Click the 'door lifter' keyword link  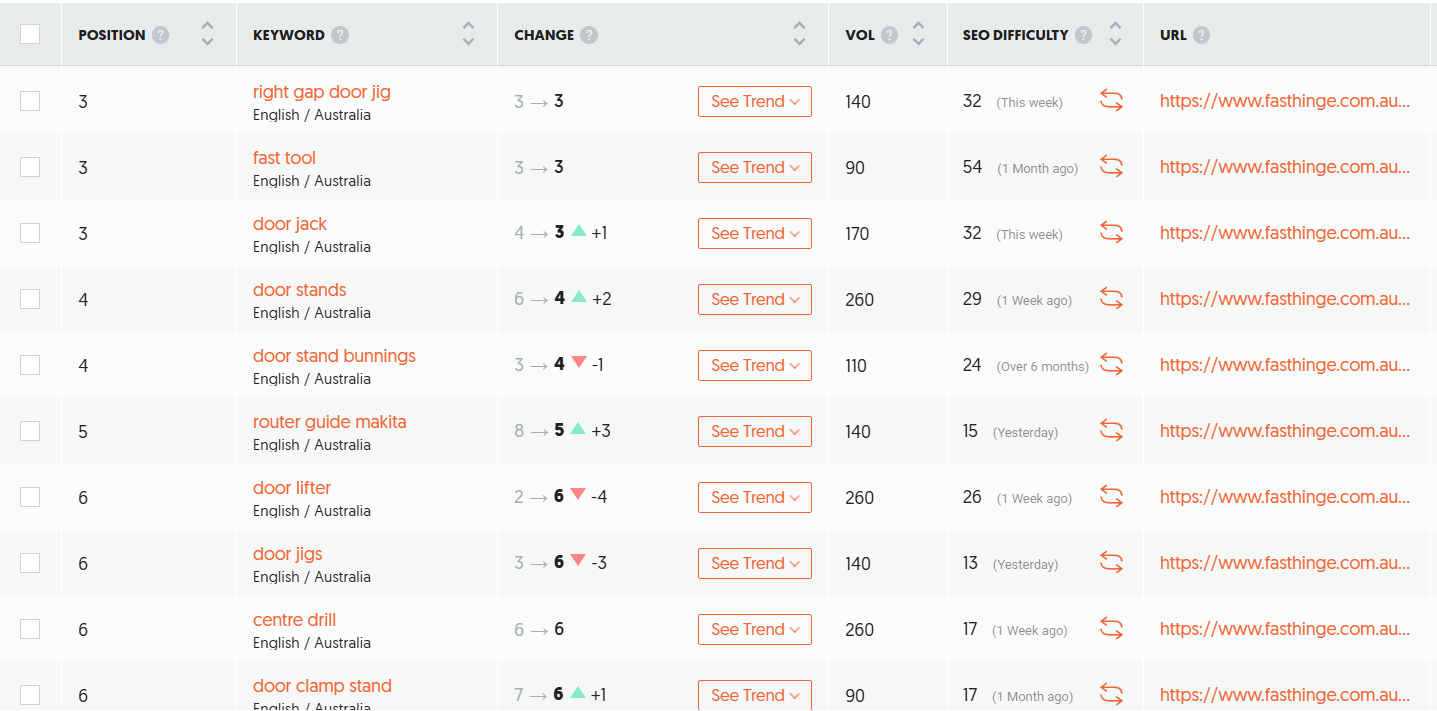[x=291, y=488]
